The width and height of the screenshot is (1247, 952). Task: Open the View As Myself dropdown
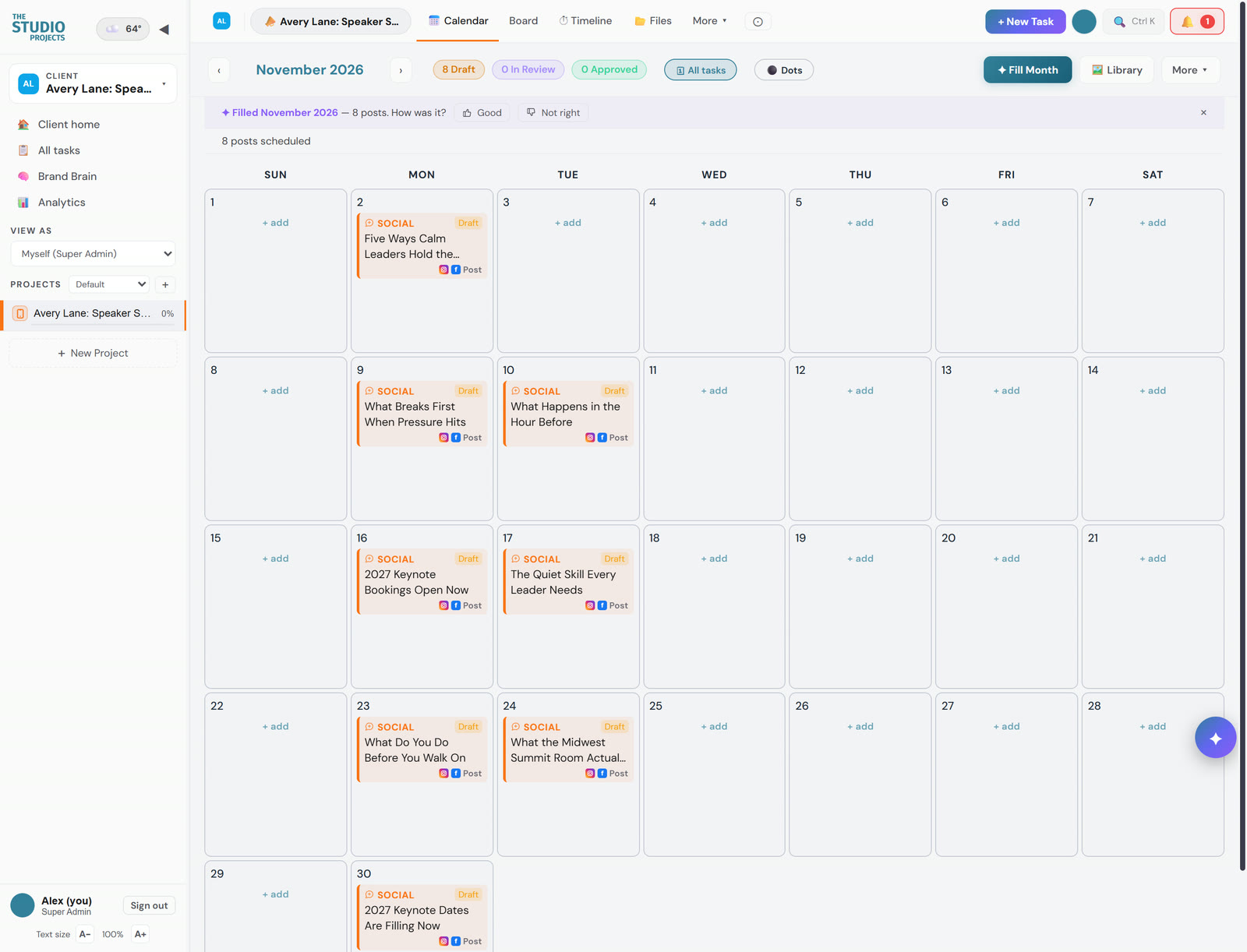pyautogui.click(x=93, y=254)
